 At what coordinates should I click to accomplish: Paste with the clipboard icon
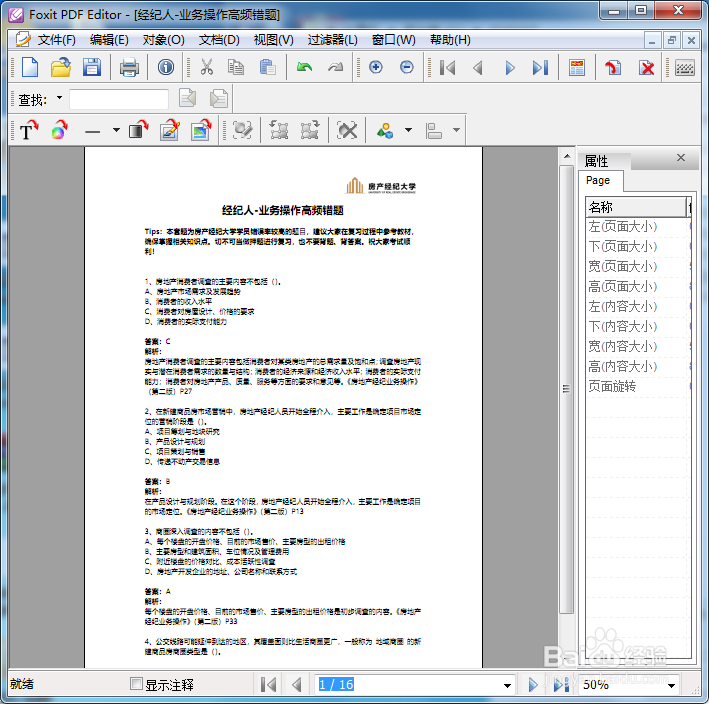[x=268, y=67]
